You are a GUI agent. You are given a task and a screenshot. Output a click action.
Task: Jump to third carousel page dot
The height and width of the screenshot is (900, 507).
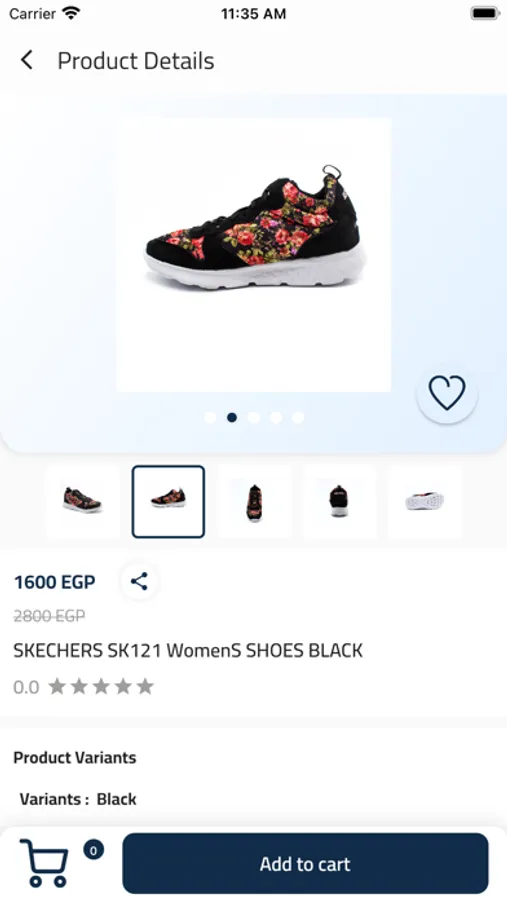click(x=254, y=417)
